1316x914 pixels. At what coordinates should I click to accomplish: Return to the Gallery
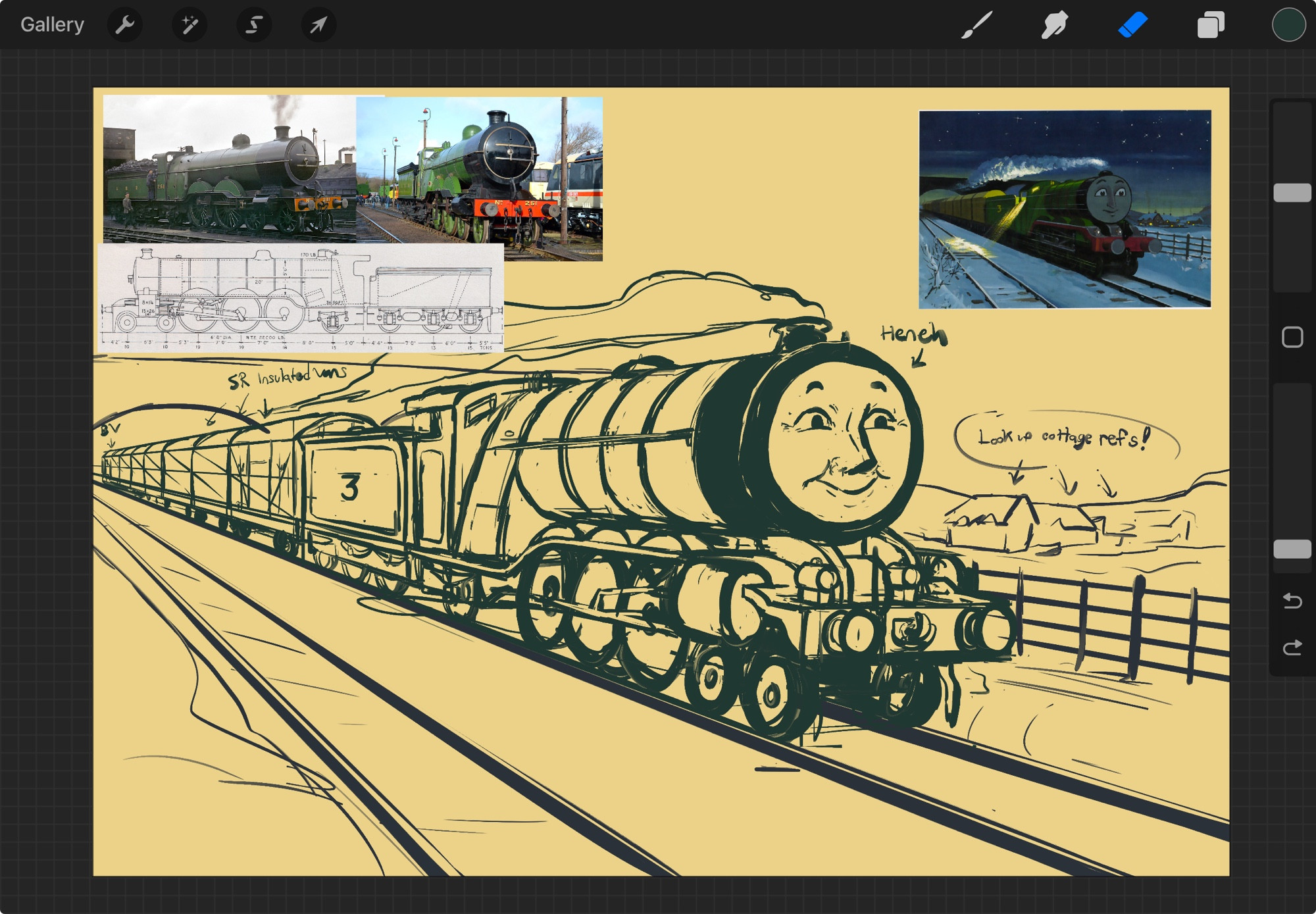pos(52,25)
